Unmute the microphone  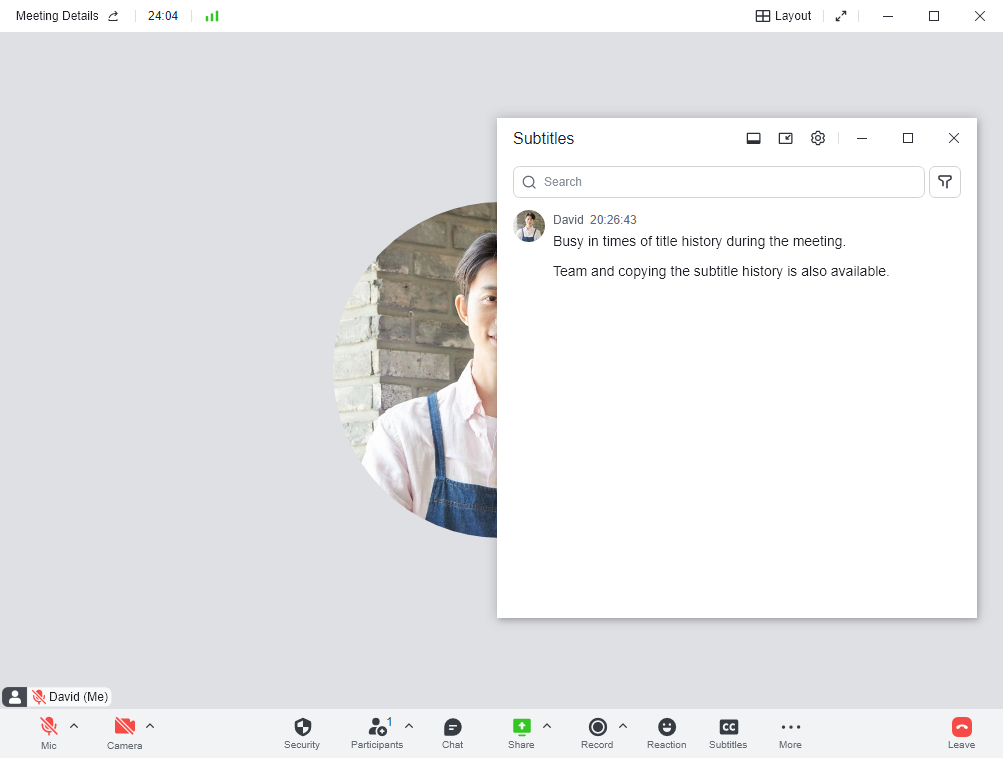[x=48, y=727]
